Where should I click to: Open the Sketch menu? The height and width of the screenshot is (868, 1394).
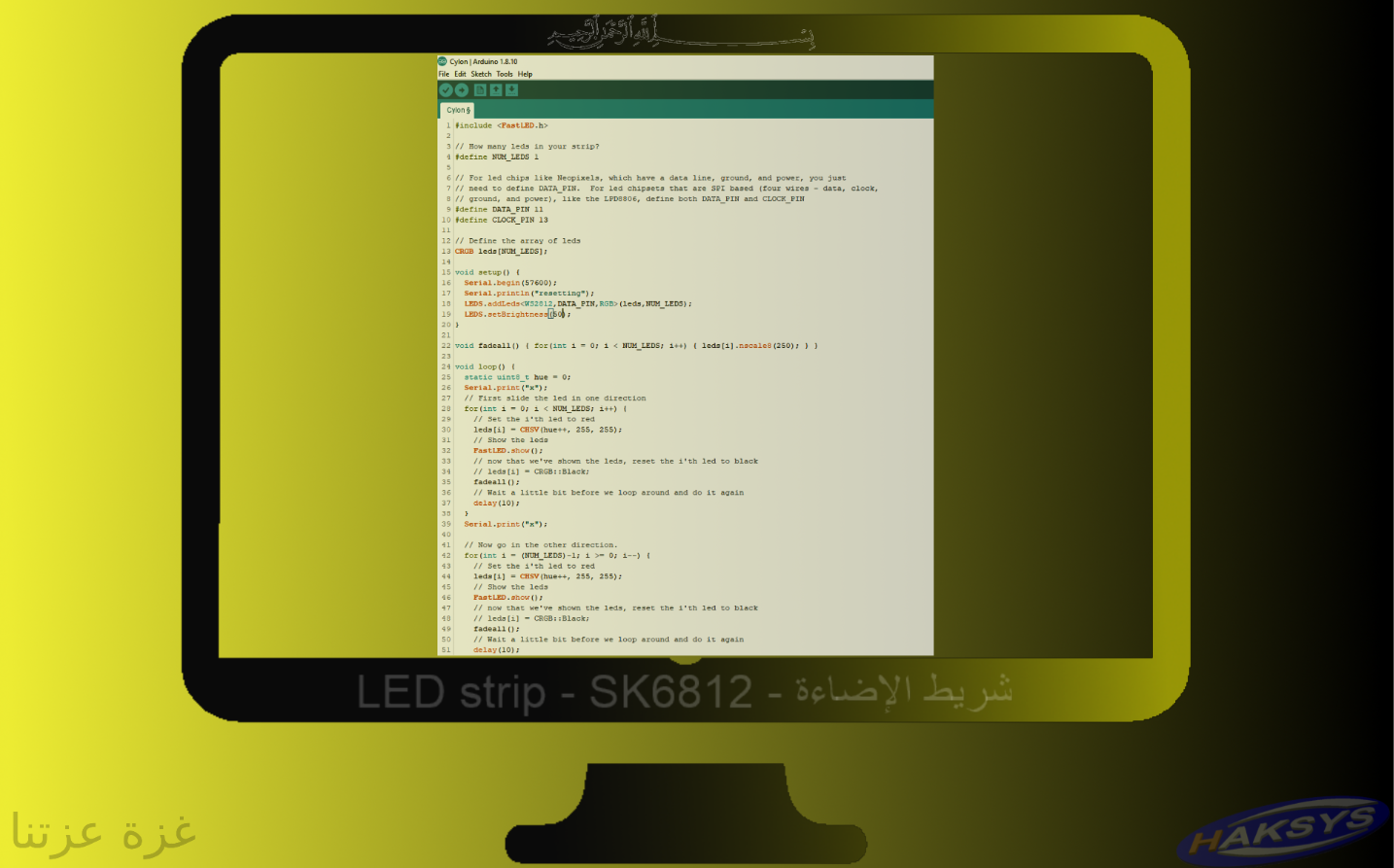click(x=479, y=74)
